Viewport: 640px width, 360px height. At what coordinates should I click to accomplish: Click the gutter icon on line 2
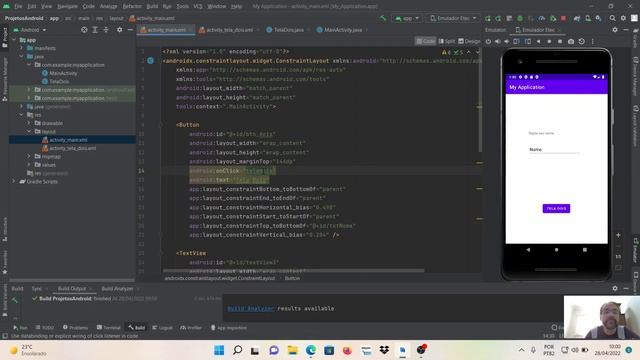(151, 60)
